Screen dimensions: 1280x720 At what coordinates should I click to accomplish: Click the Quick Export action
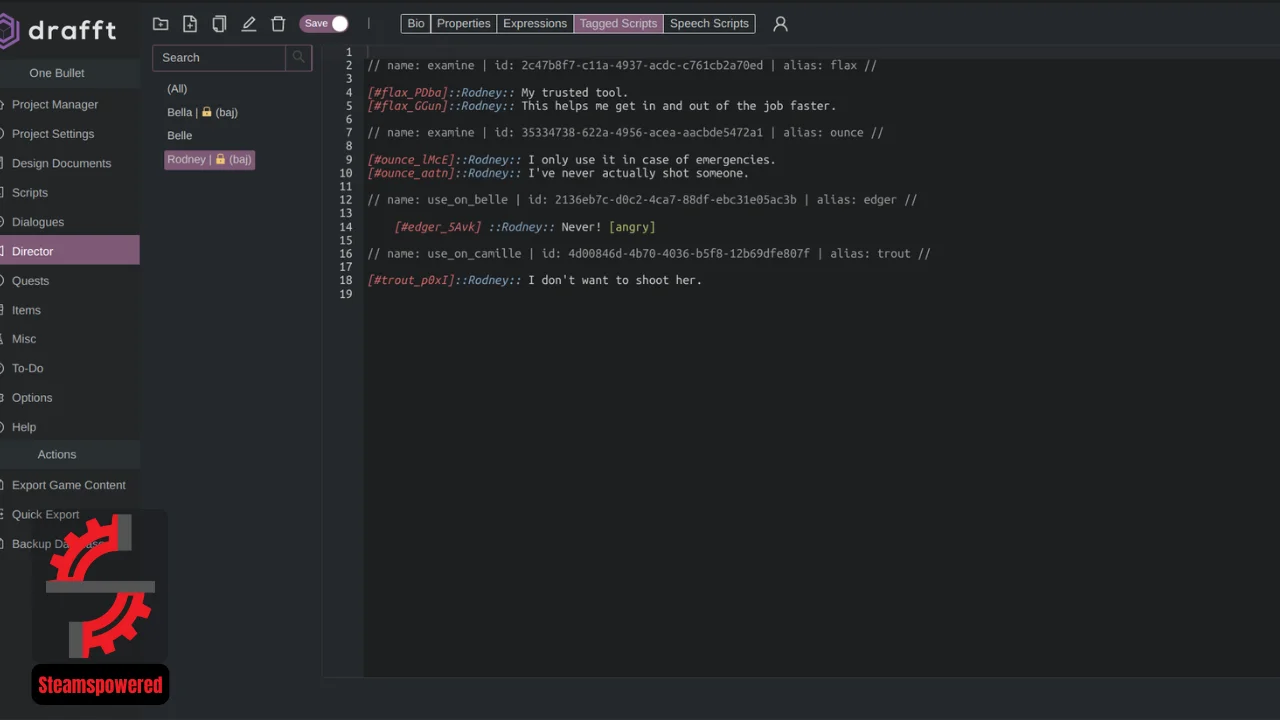[45, 514]
